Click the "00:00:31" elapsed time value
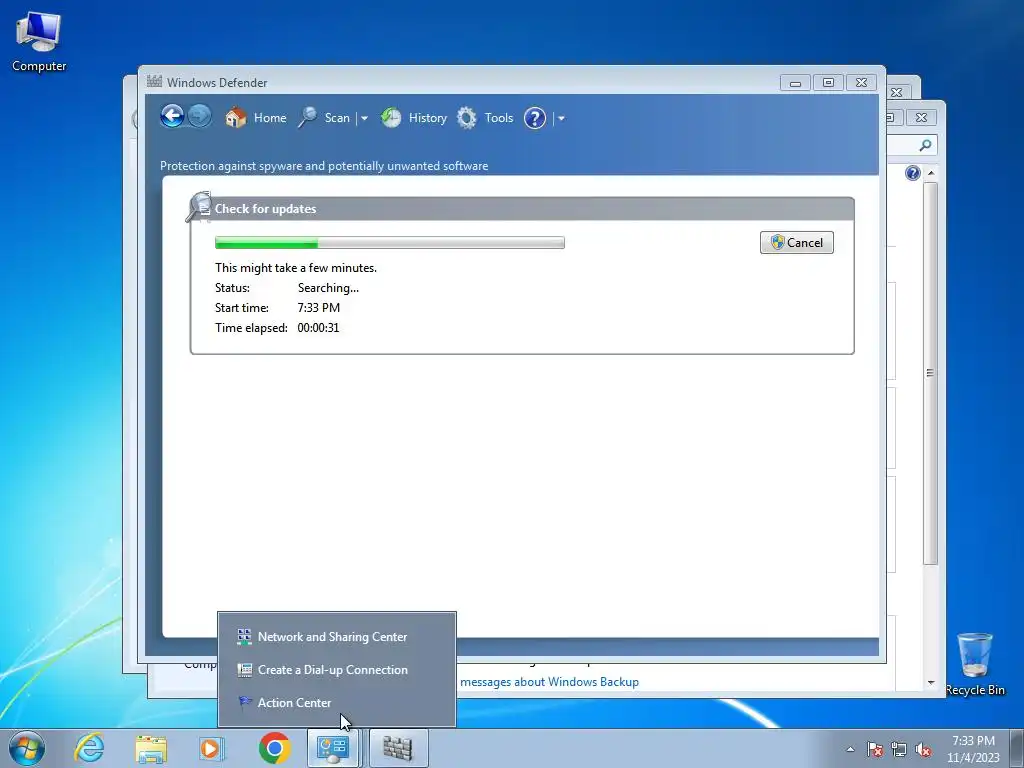Viewport: 1024px width, 768px height. click(318, 328)
